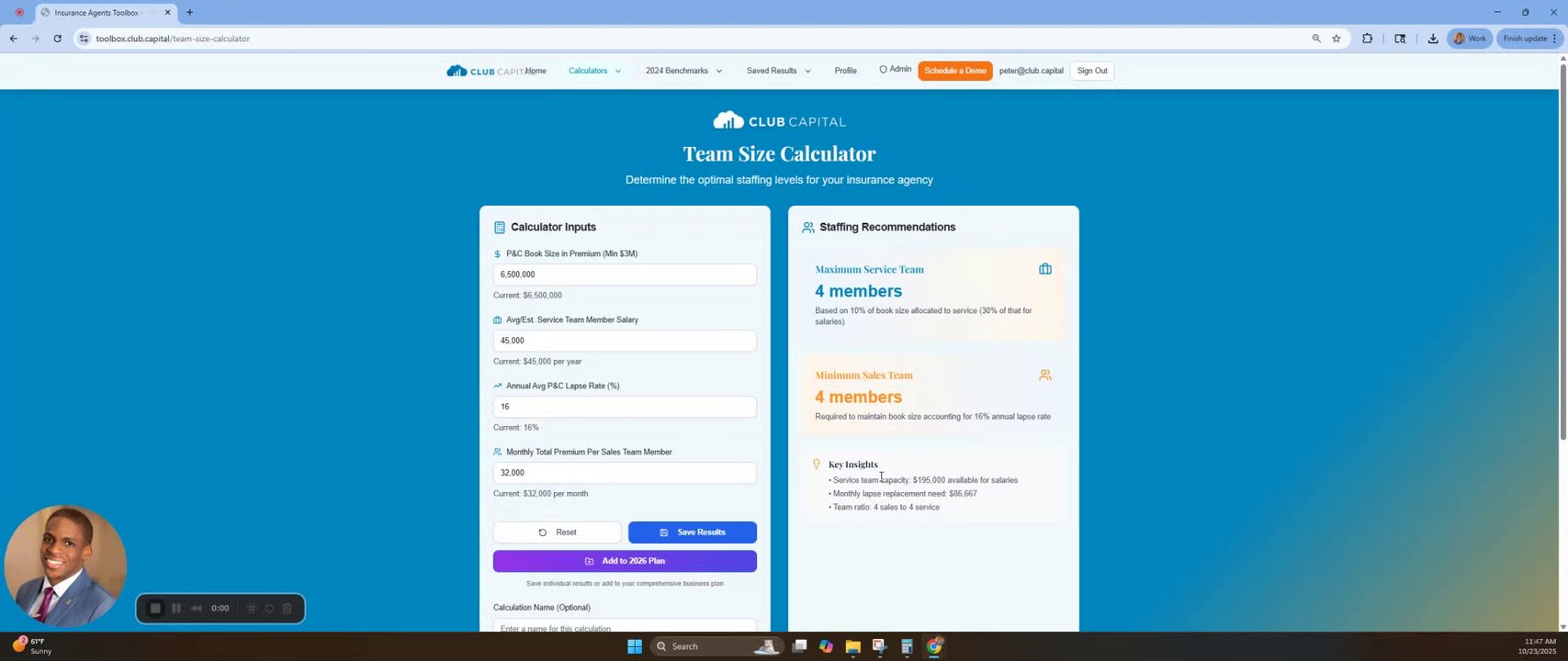
Task: Click the presenter webcam thumbnail
Action: point(65,566)
